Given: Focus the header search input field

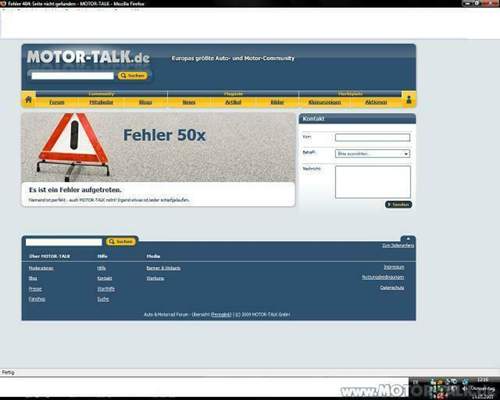Looking at the screenshot, I should click(x=72, y=76).
